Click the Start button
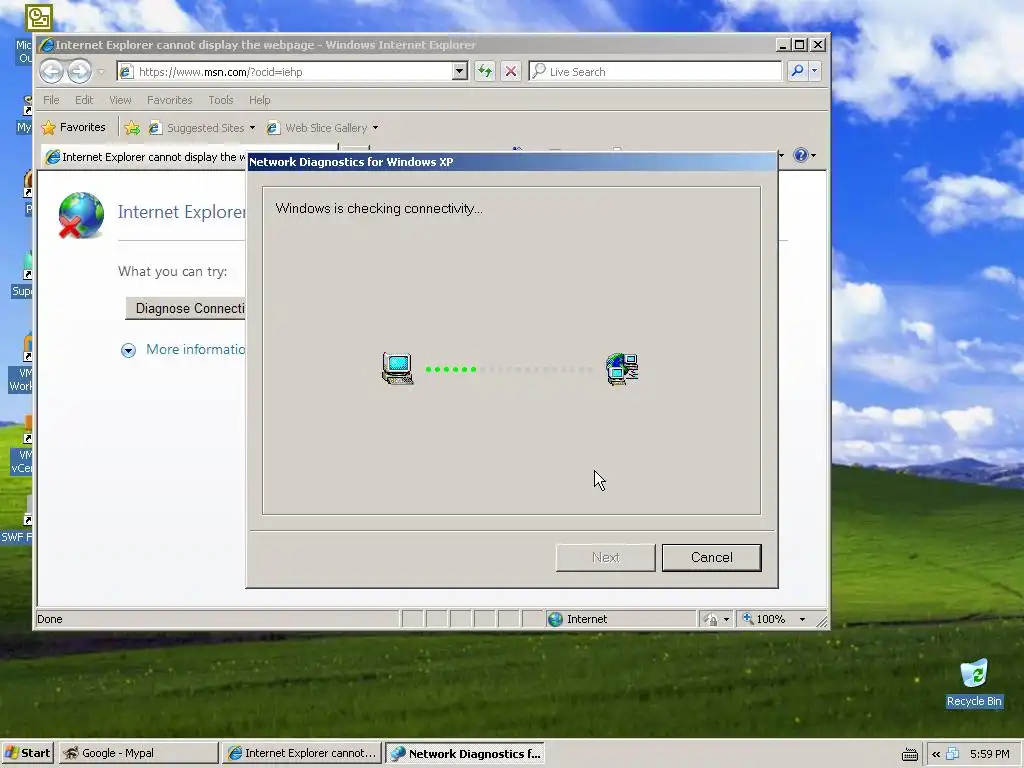 pyautogui.click(x=28, y=753)
